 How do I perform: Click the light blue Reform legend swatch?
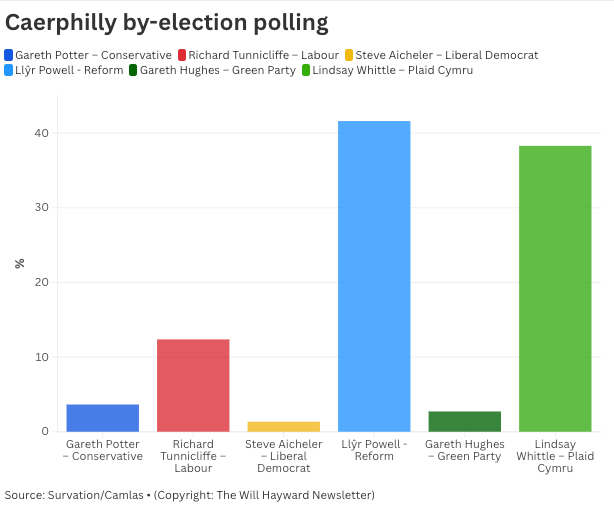click(9, 70)
